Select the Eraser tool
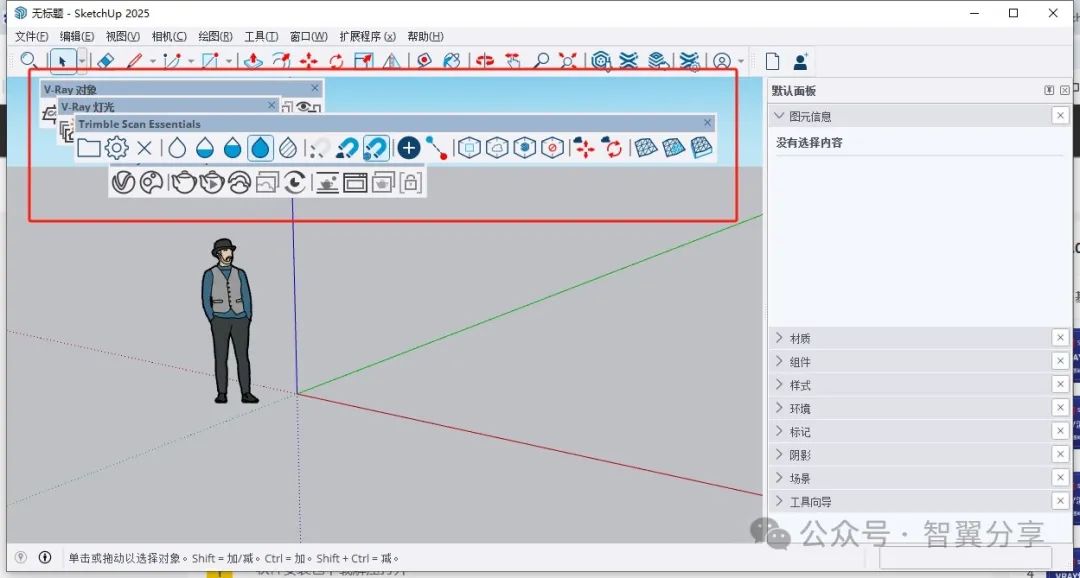Image resolution: width=1080 pixels, height=578 pixels. (x=105, y=61)
